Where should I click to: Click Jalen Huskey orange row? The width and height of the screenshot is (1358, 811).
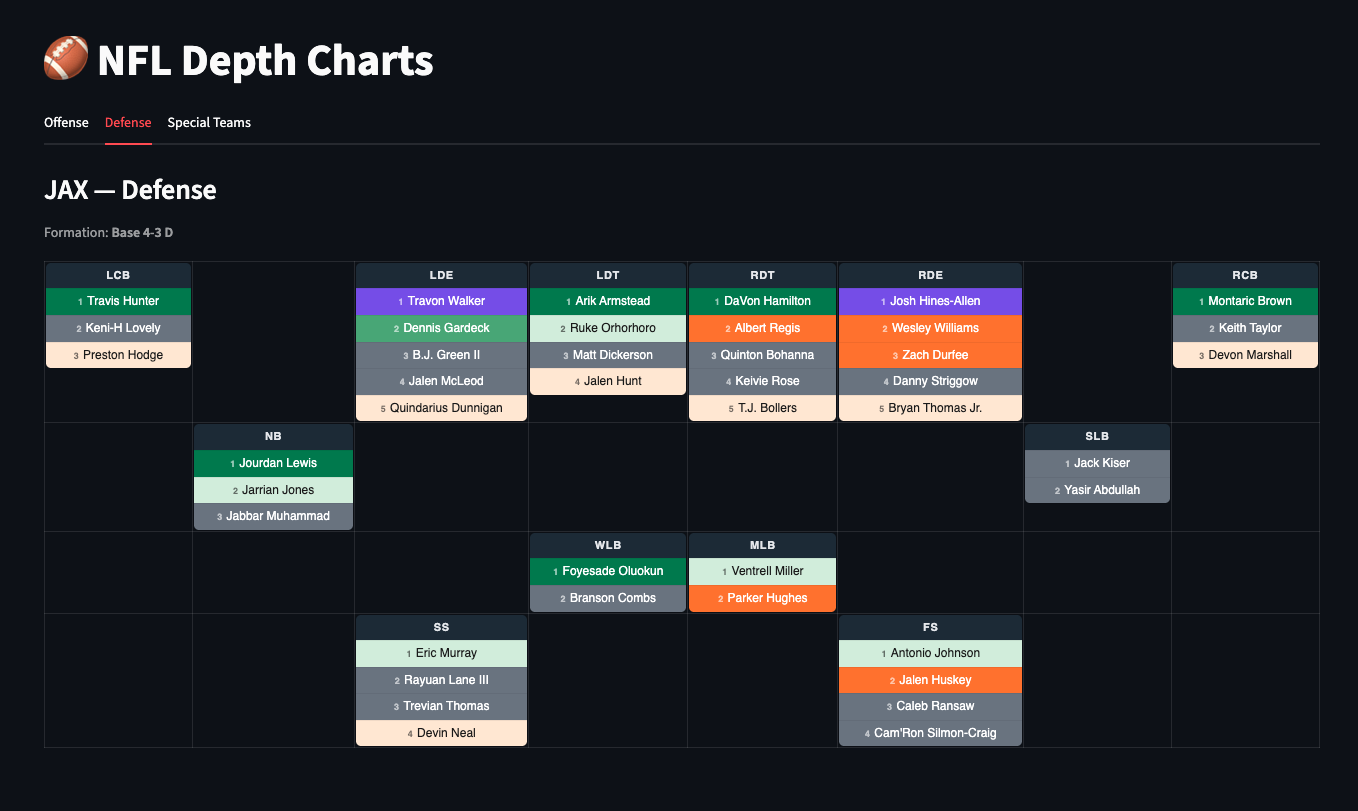click(930, 680)
